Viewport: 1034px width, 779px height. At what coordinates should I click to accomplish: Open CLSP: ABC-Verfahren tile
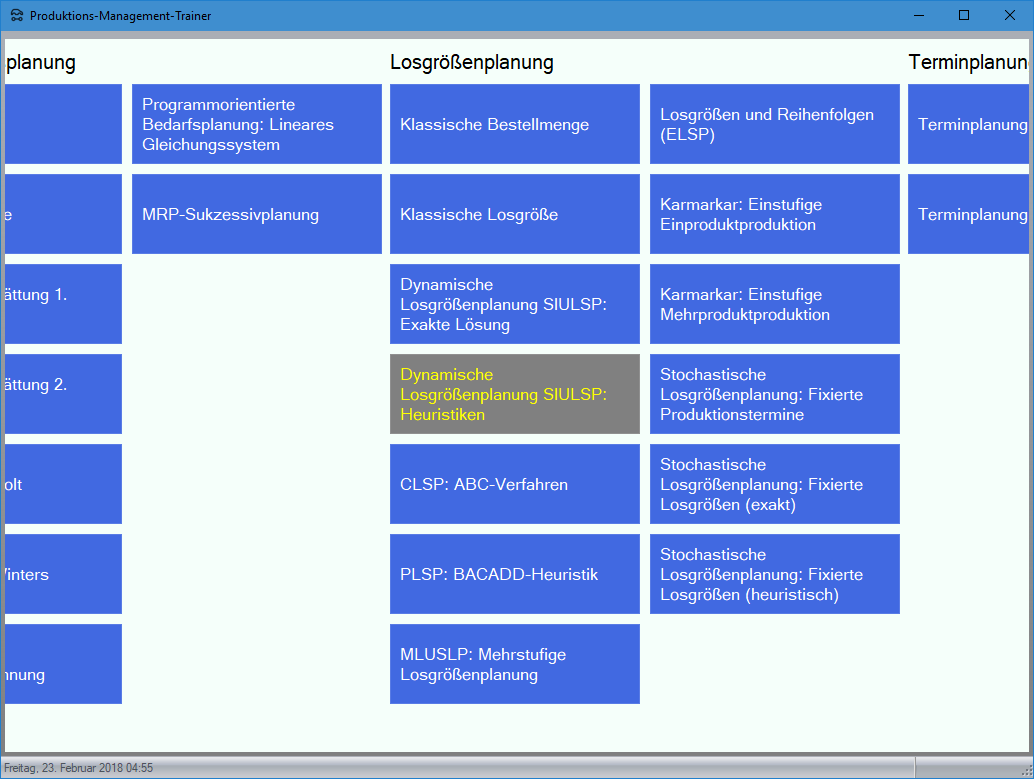(514, 484)
